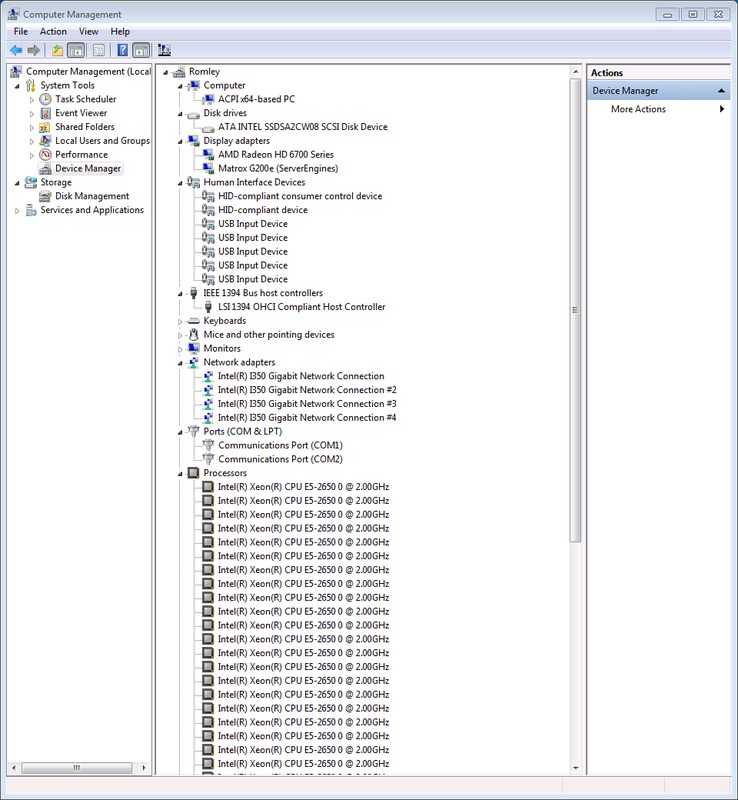The image size is (738, 800).
Task: Click More Actions in the Actions pane
Action: point(638,109)
